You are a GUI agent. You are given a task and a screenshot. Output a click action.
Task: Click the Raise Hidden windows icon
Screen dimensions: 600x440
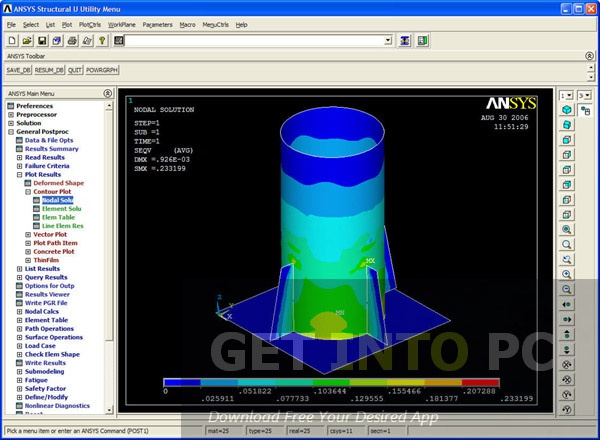(x=405, y=41)
